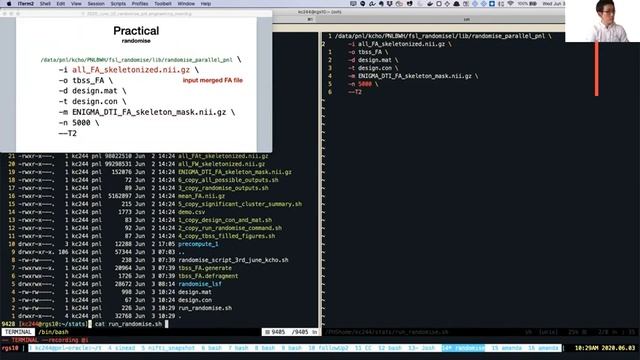Open the View menu

tap(76, 4)
